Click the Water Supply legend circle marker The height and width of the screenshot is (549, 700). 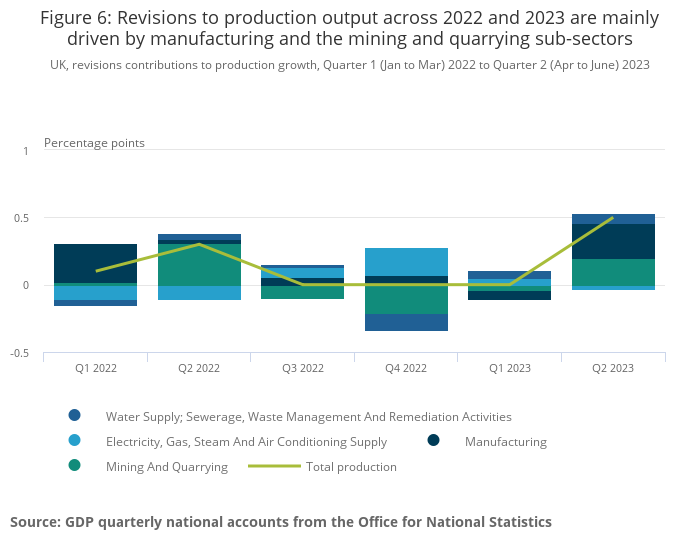coord(74,416)
